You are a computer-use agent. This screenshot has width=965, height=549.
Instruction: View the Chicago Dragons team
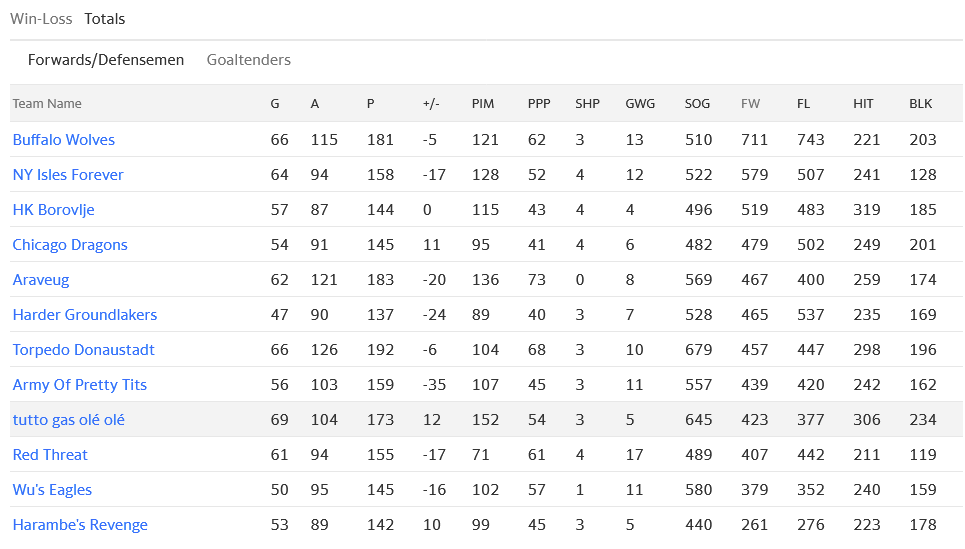click(70, 245)
